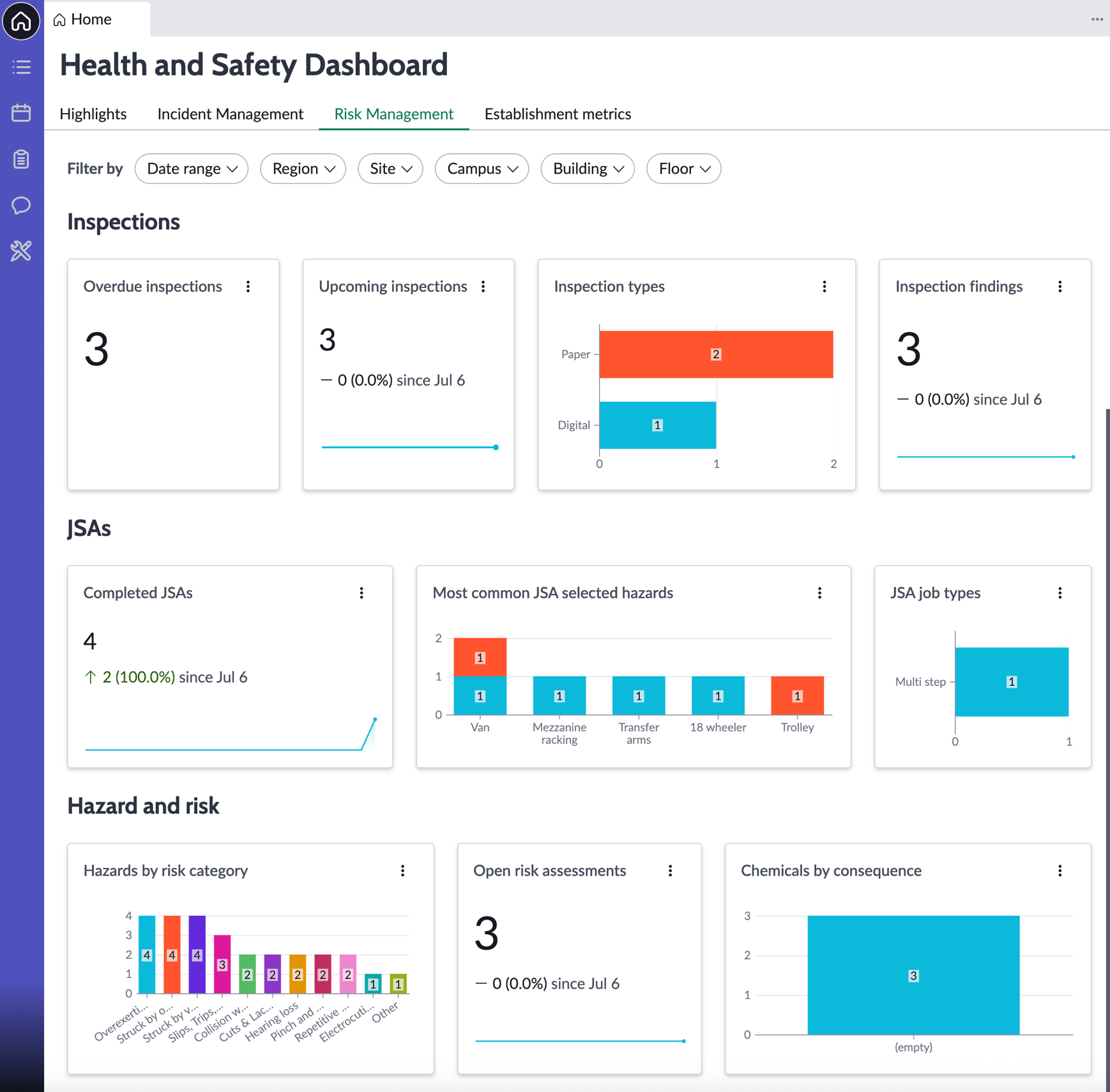Screen dimensions: 1110x1092
Task: Click the home logo icon at top left
Action: tap(21, 21)
